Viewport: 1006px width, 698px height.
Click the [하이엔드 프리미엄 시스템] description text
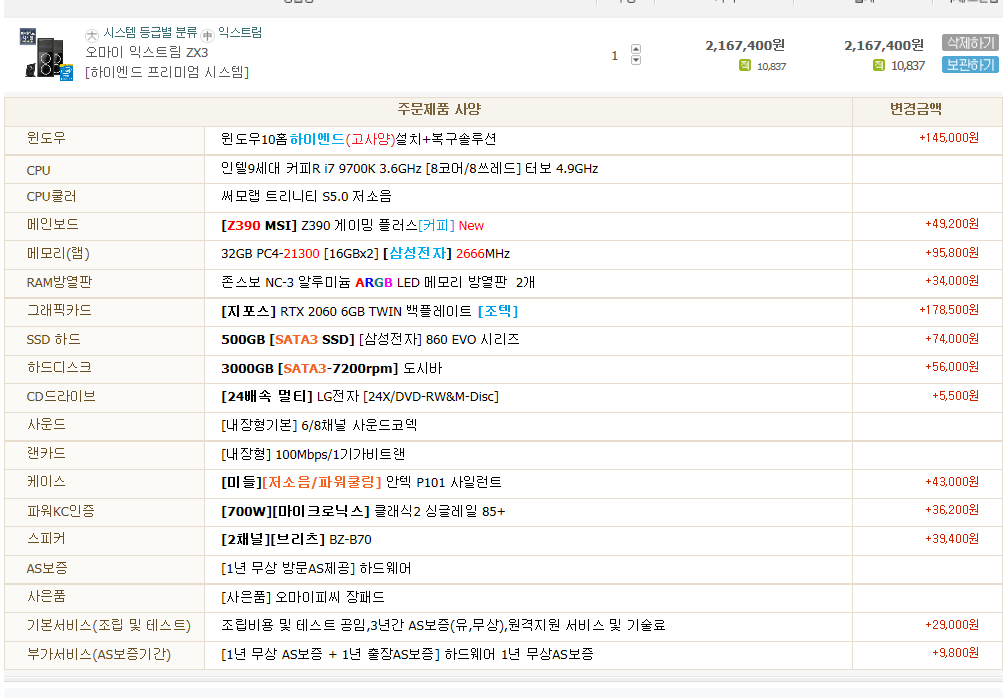tap(167, 72)
